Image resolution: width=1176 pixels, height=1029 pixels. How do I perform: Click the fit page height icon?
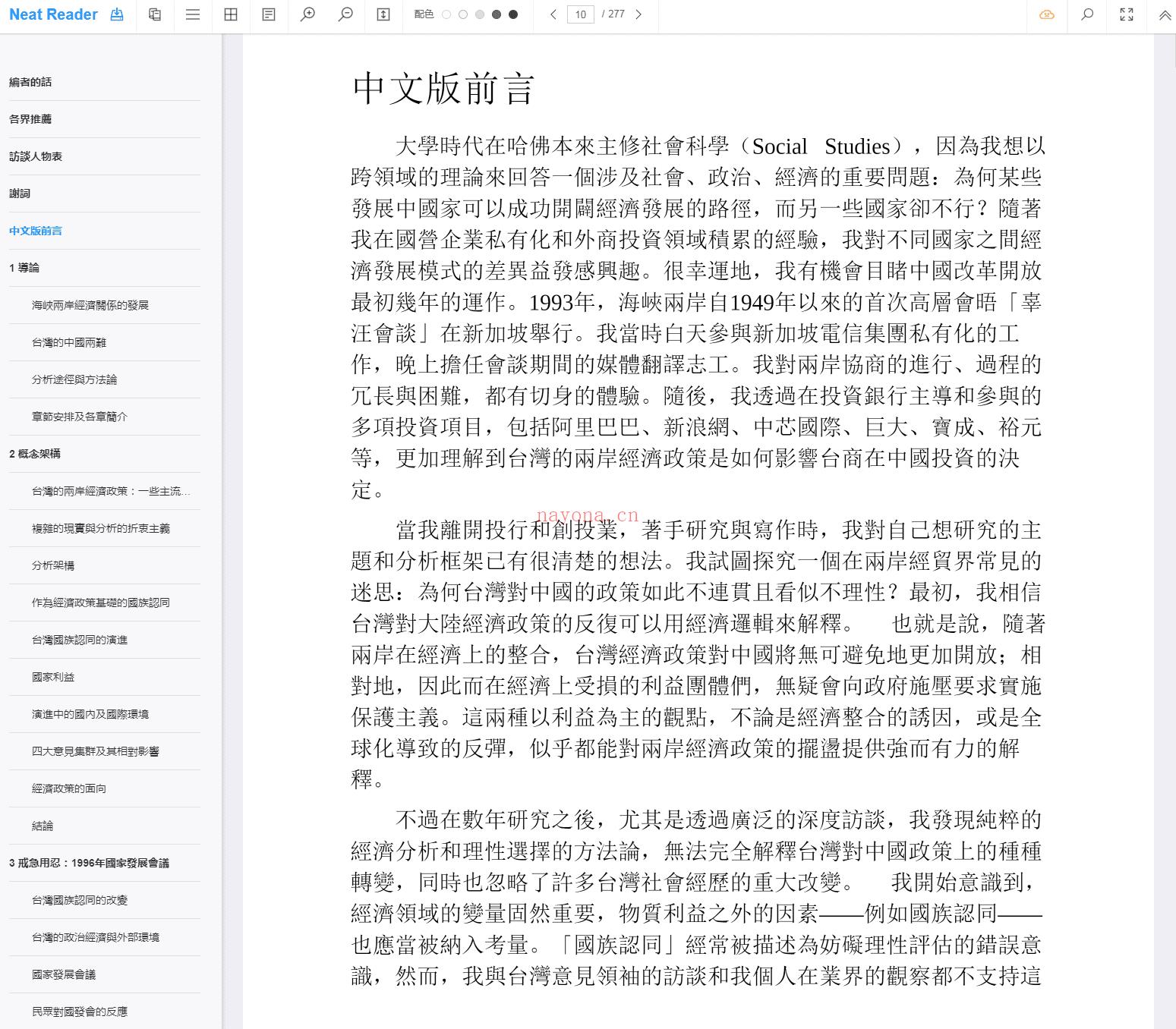coord(383,14)
